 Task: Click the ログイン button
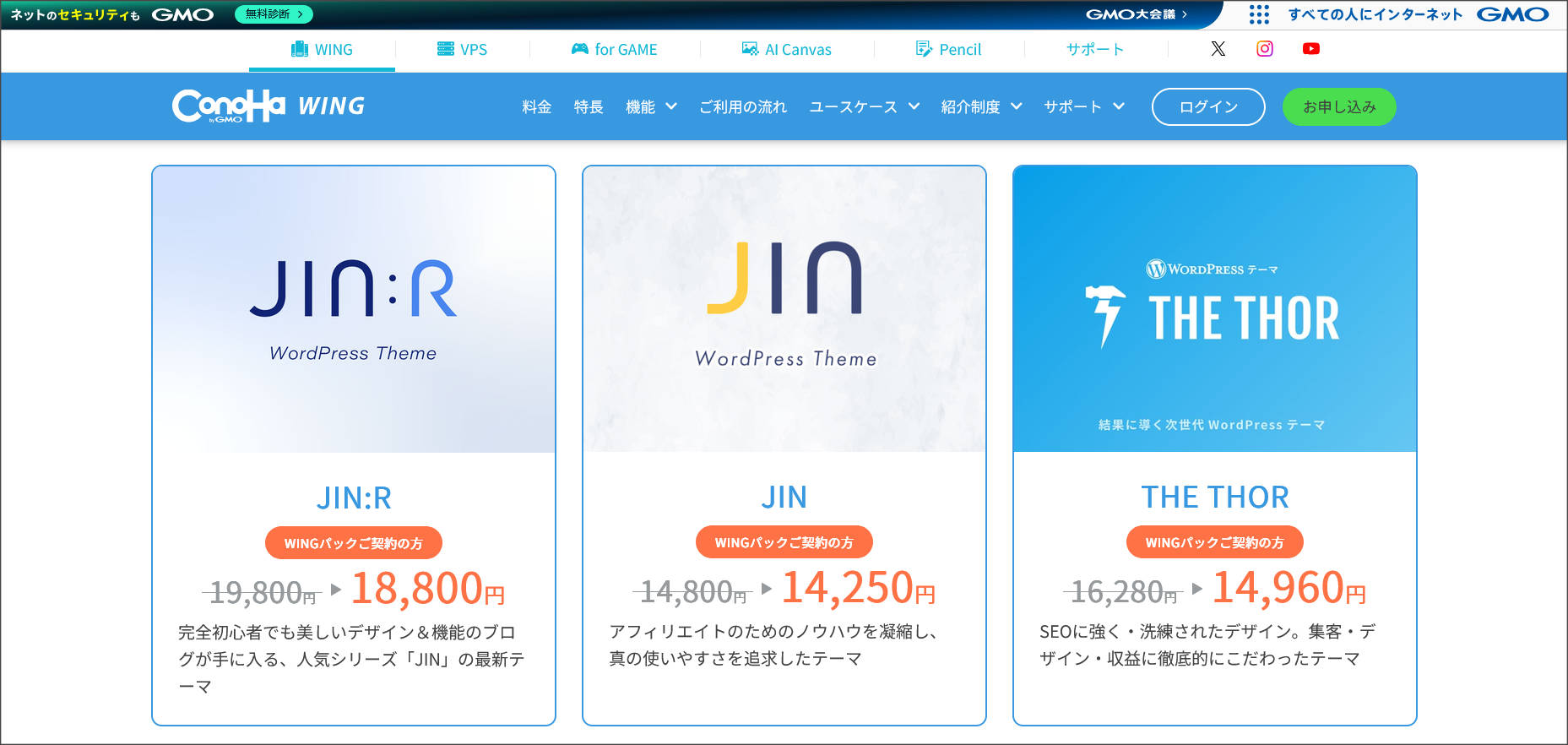click(1208, 107)
